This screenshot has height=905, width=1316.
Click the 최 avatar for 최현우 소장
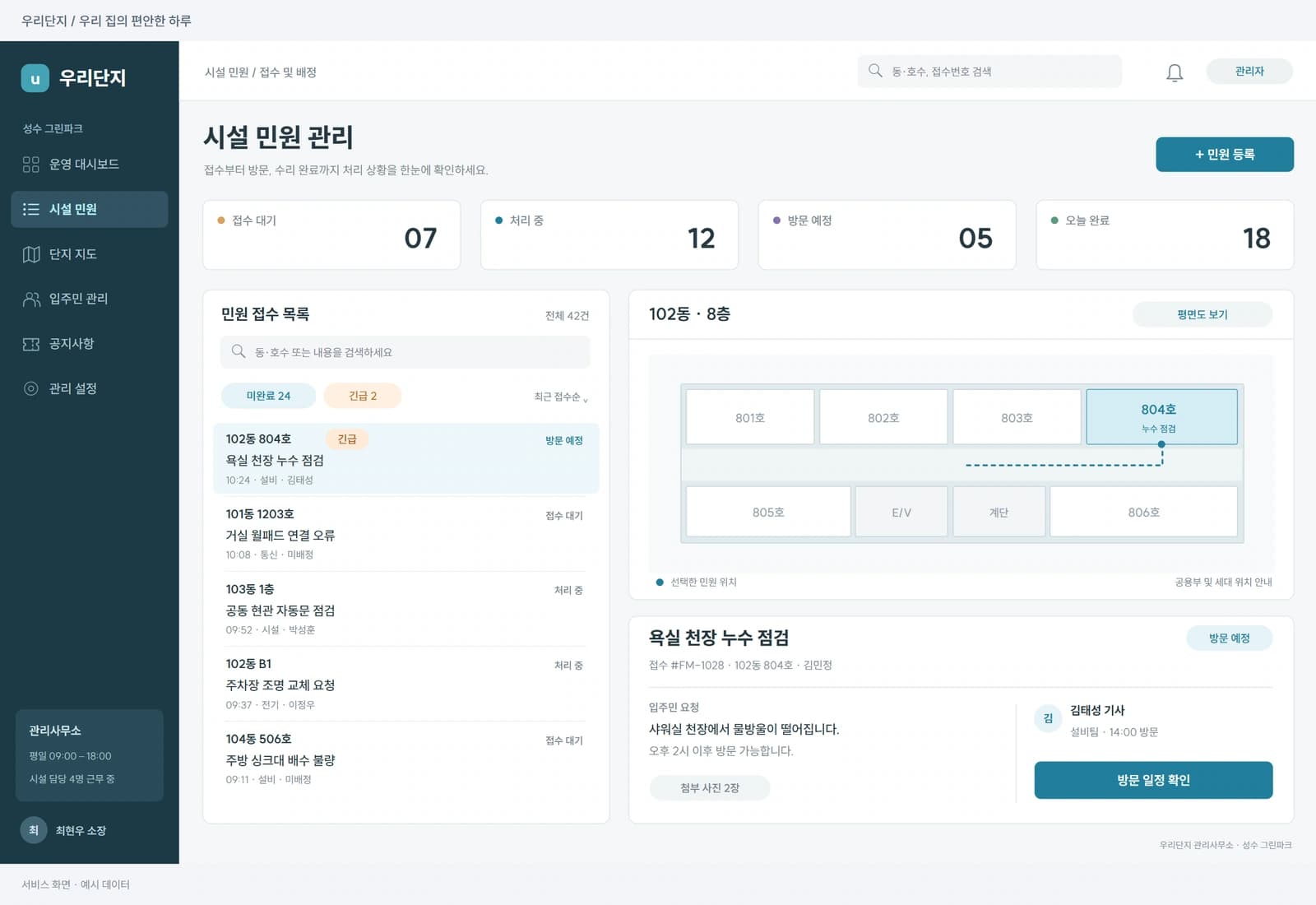(34, 830)
